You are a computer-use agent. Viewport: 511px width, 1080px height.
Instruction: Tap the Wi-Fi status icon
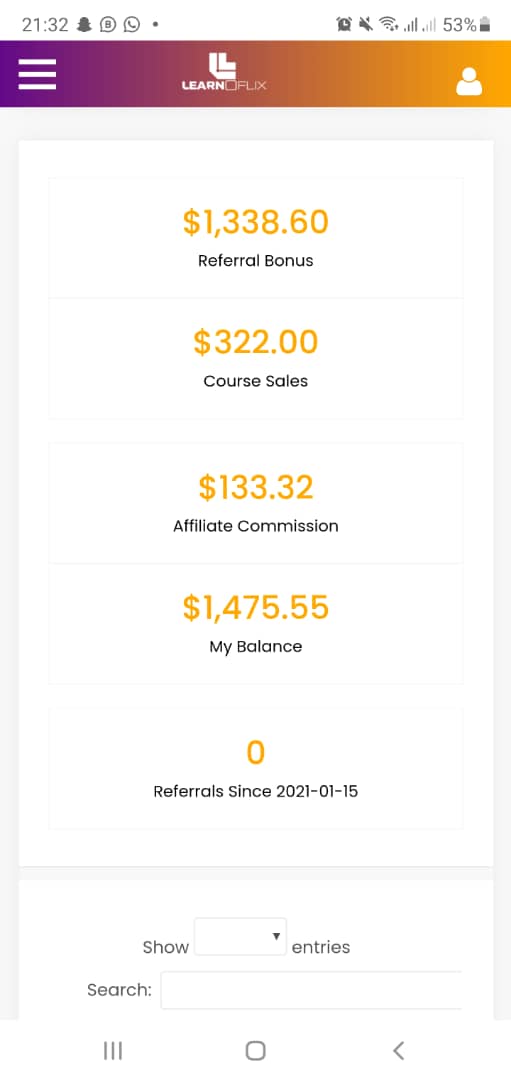390,25
